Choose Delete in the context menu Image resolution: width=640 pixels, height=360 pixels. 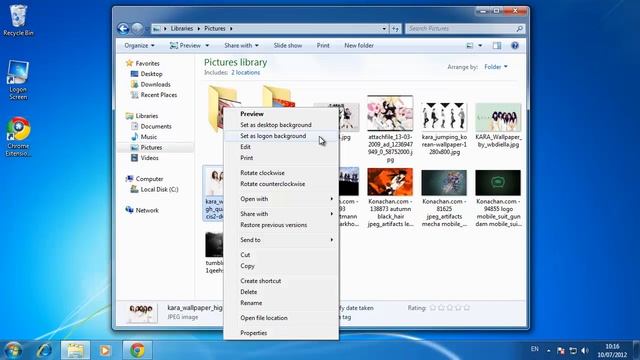point(281,292)
